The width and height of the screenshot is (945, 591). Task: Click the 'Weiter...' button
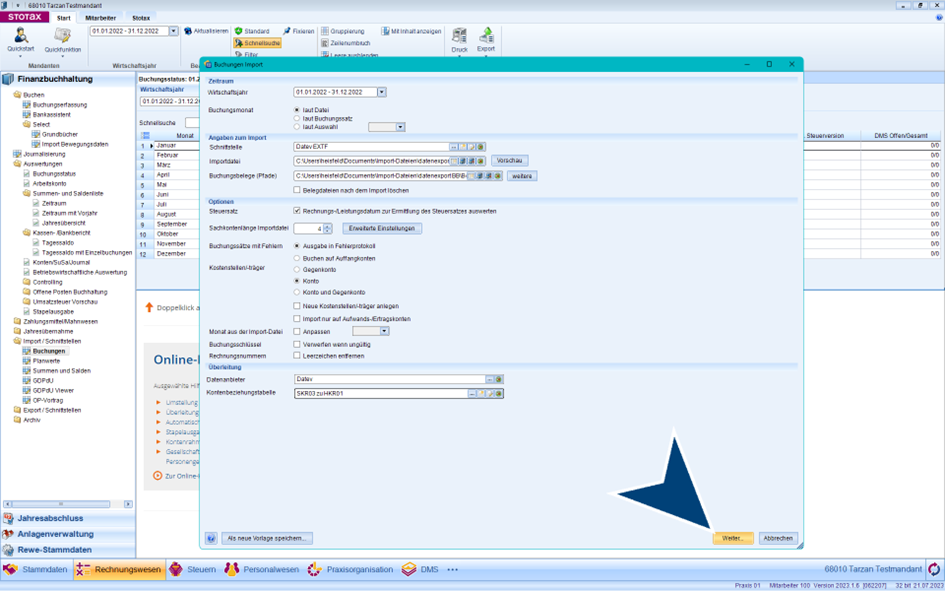[x=732, y=538]
